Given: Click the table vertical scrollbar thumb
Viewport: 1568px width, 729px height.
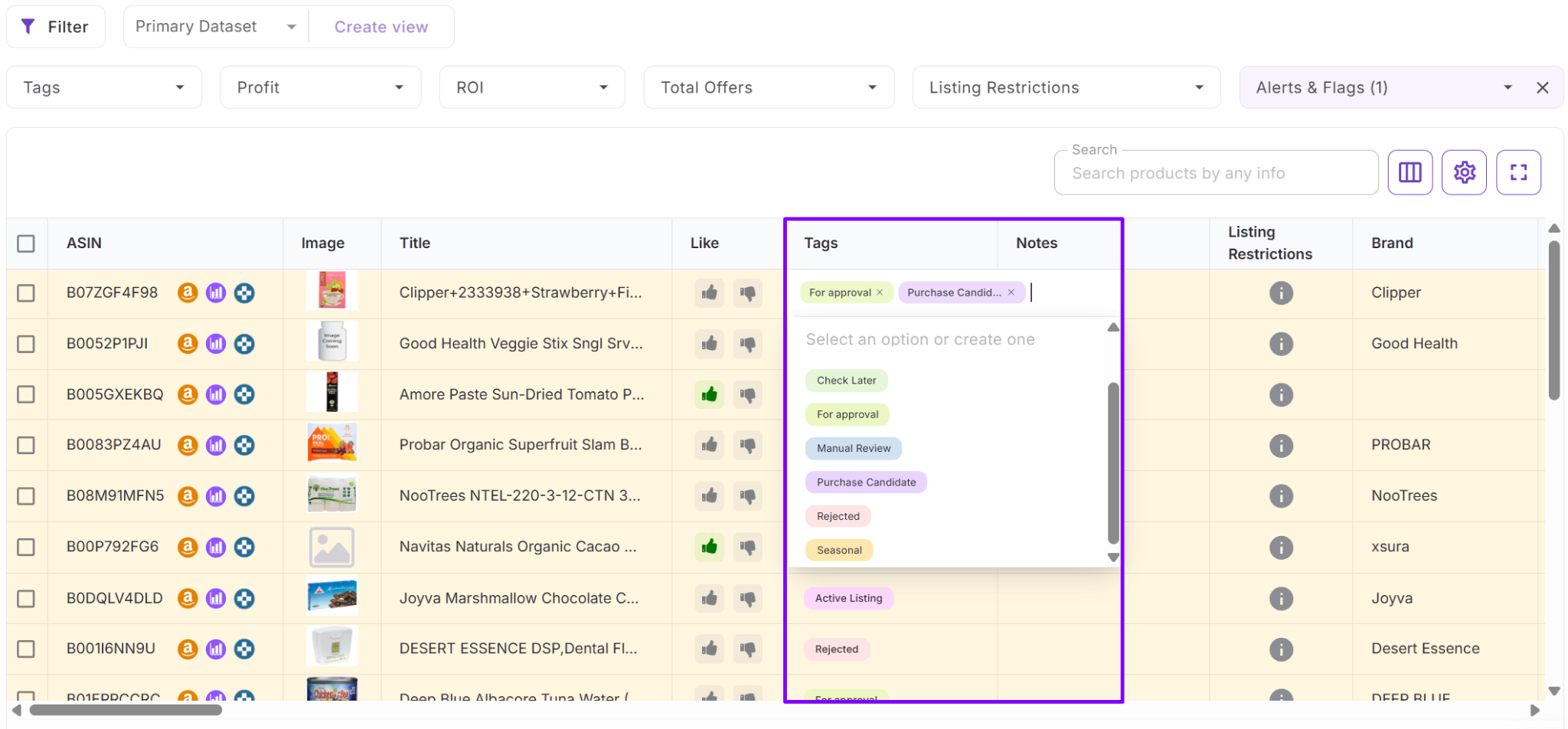Looking at the screenshot, I should (1553, 321).
